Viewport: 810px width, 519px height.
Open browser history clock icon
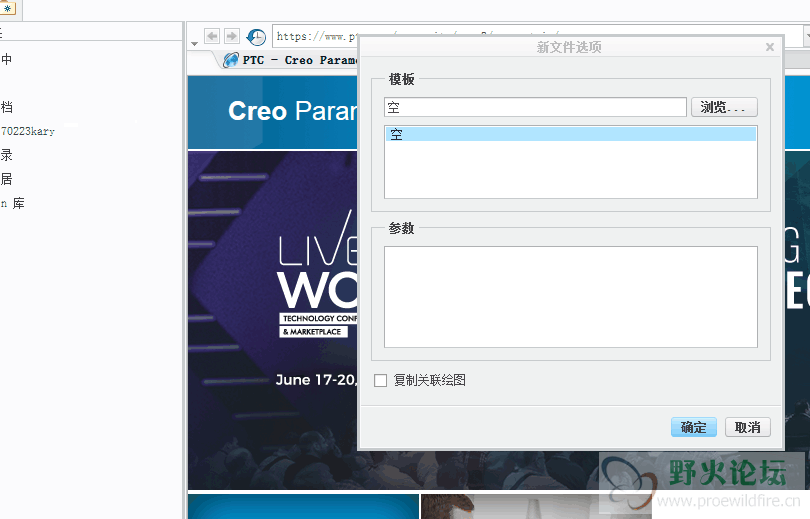(256, 37)
